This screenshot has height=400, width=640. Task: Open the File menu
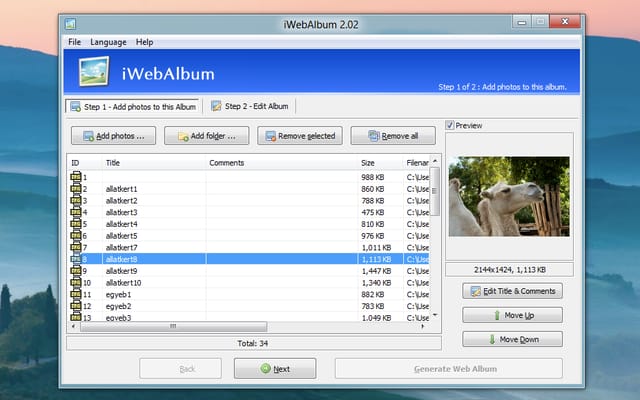[74, 42]
